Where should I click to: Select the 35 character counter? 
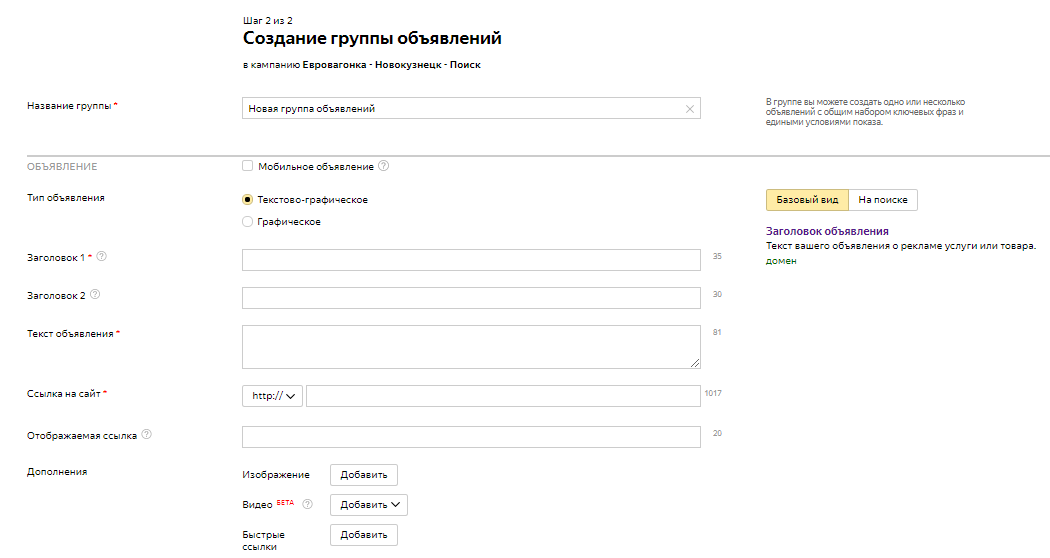(x=717, y=256)
